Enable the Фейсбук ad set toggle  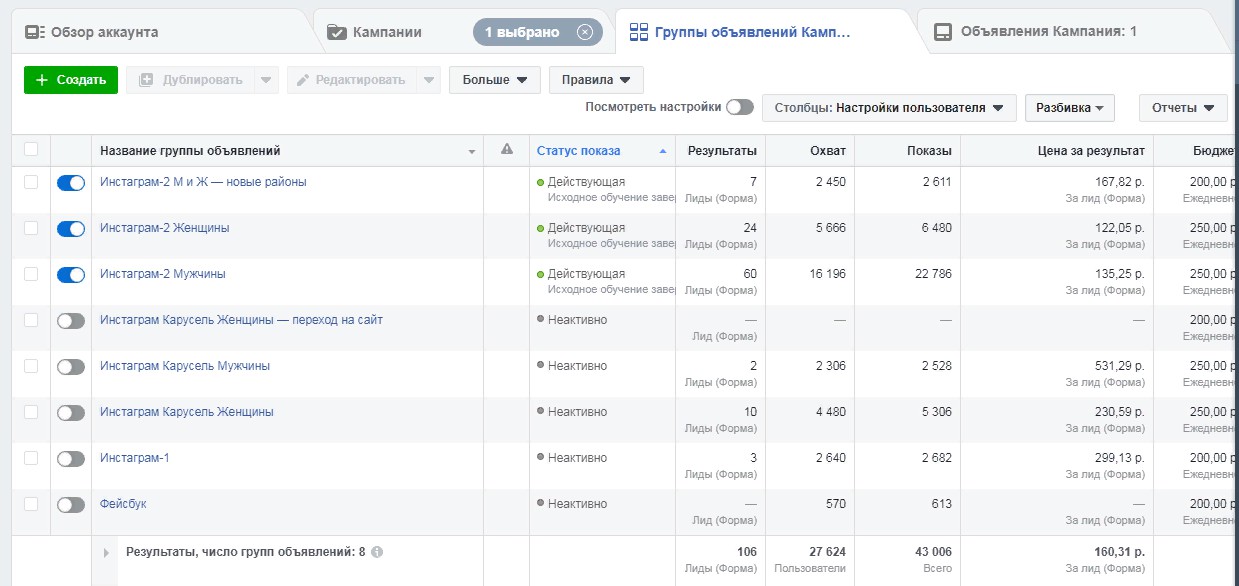tap(71, 505)
